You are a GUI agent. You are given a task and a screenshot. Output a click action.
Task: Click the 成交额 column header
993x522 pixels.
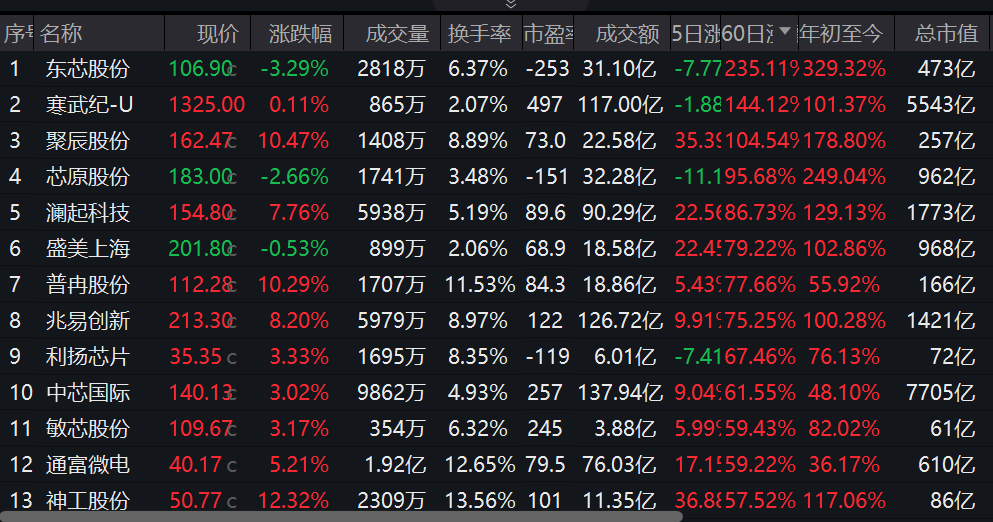point(627,34)
